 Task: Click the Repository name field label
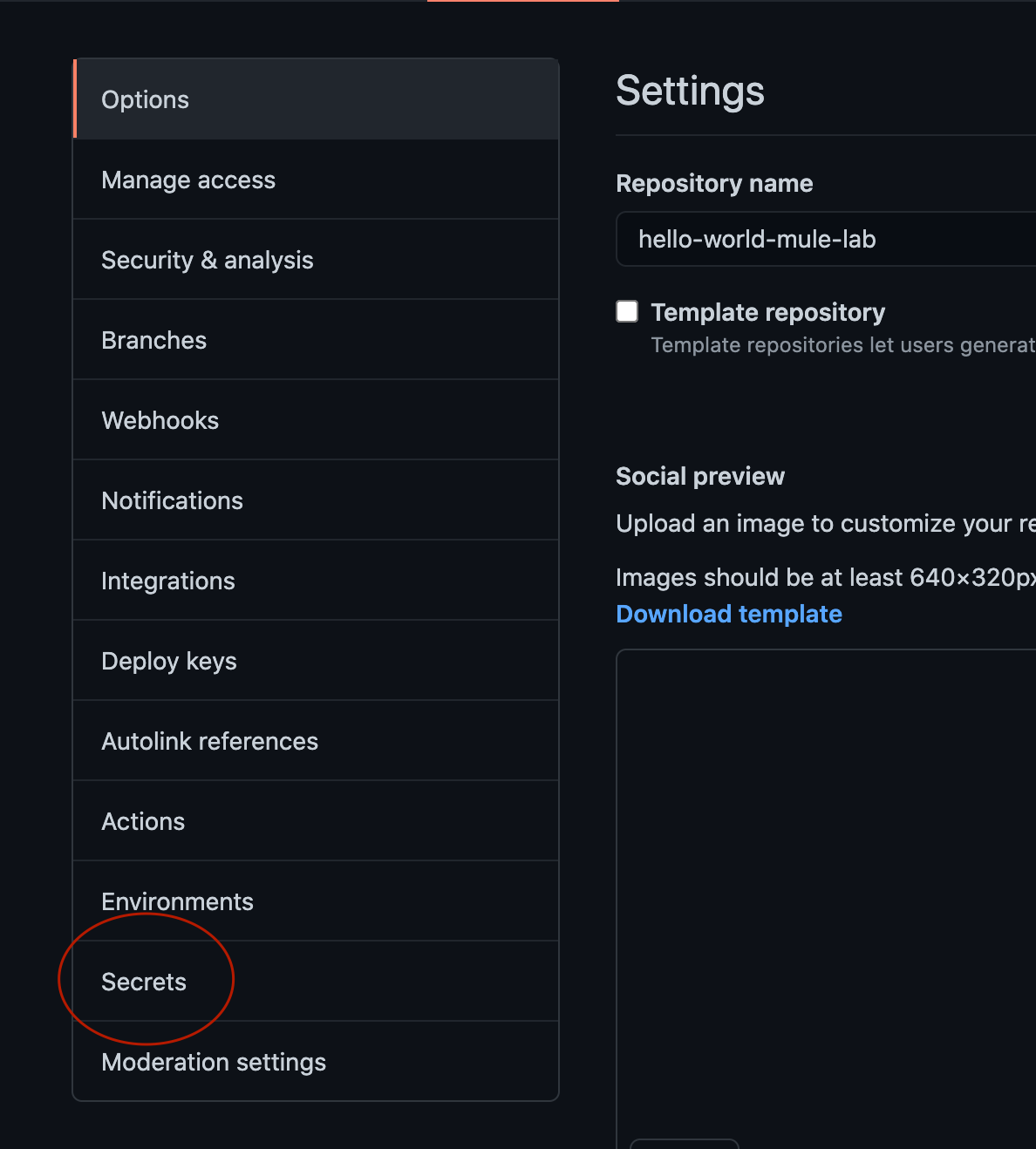(x=714, y=183)
